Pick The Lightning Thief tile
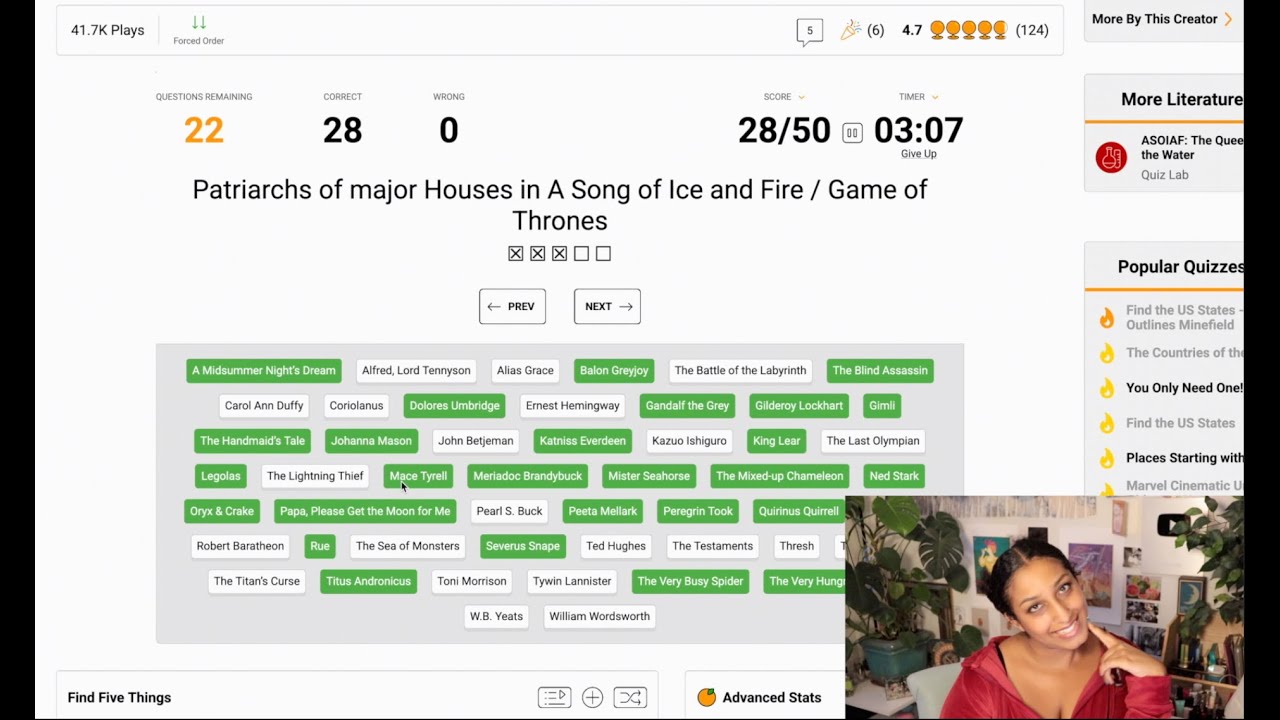 tap(315, 476)
